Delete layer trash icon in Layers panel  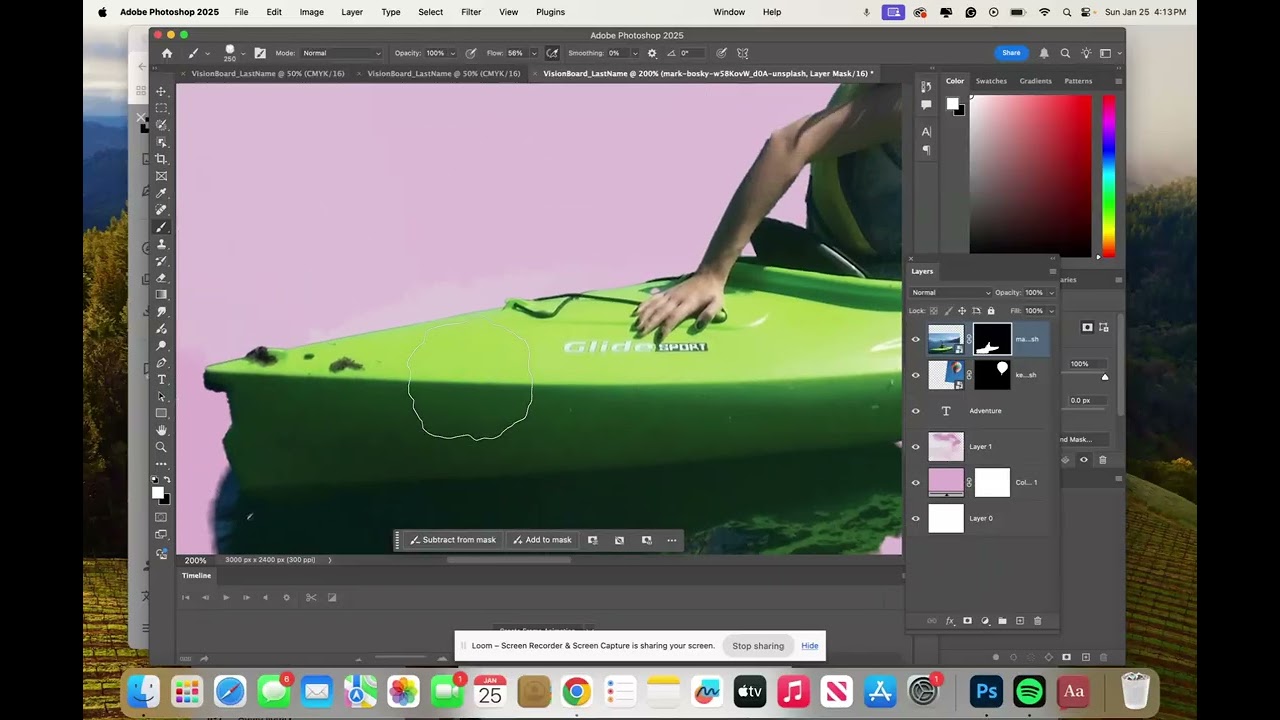point(1037,621)
